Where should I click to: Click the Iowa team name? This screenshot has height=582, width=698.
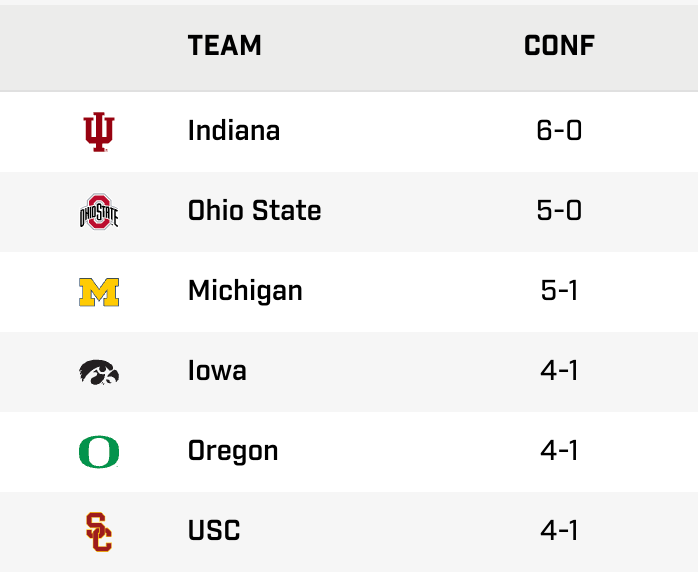coord(217,371)
